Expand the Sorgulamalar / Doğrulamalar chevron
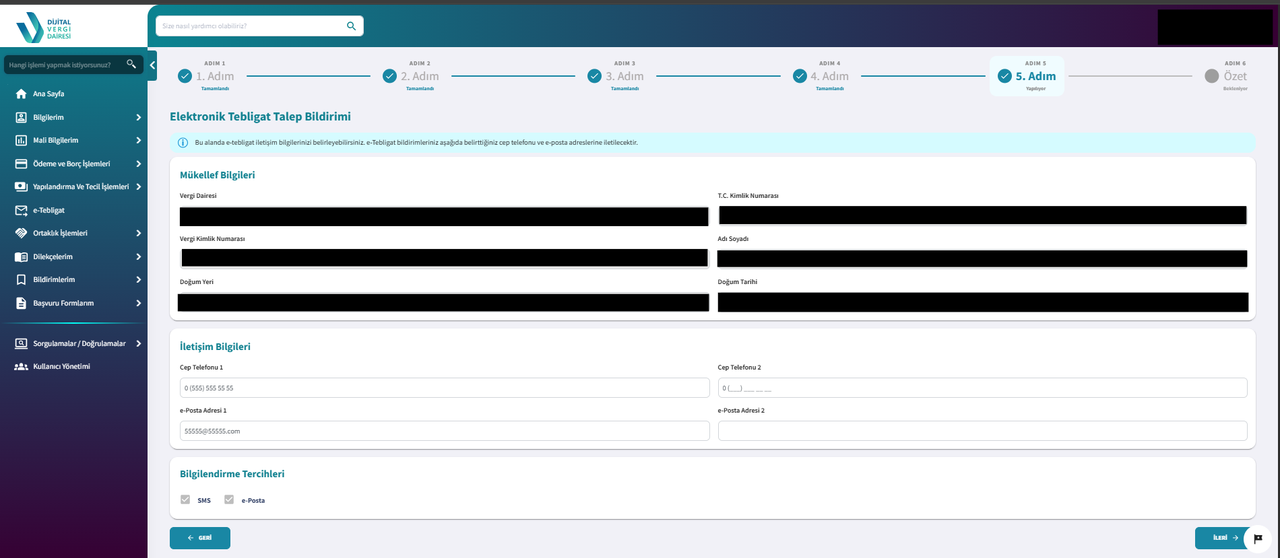Screen dimensions: 1280x558 tap(138, 343)
